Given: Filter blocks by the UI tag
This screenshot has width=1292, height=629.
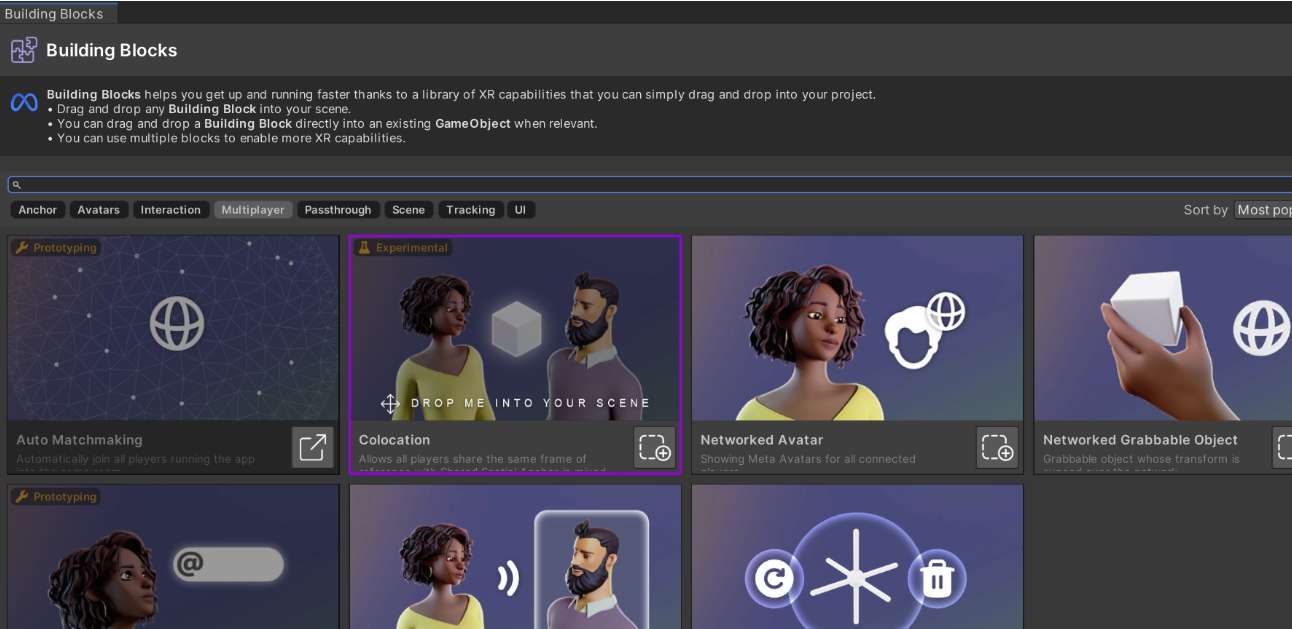Looking at the screenshot, I should click(x=520, y=210).
